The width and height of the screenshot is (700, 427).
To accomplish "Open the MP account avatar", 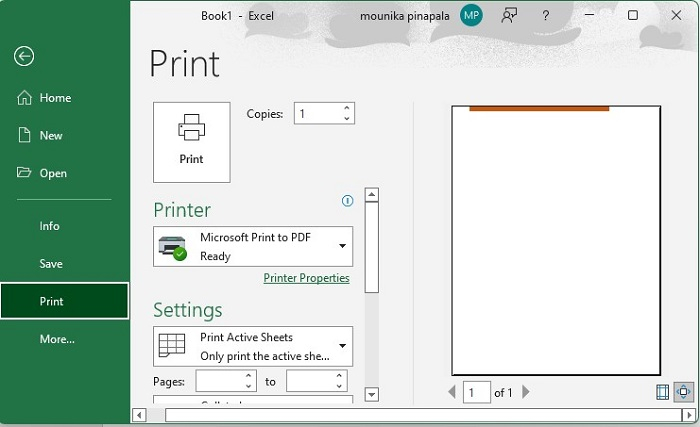I will pos(471,16).
